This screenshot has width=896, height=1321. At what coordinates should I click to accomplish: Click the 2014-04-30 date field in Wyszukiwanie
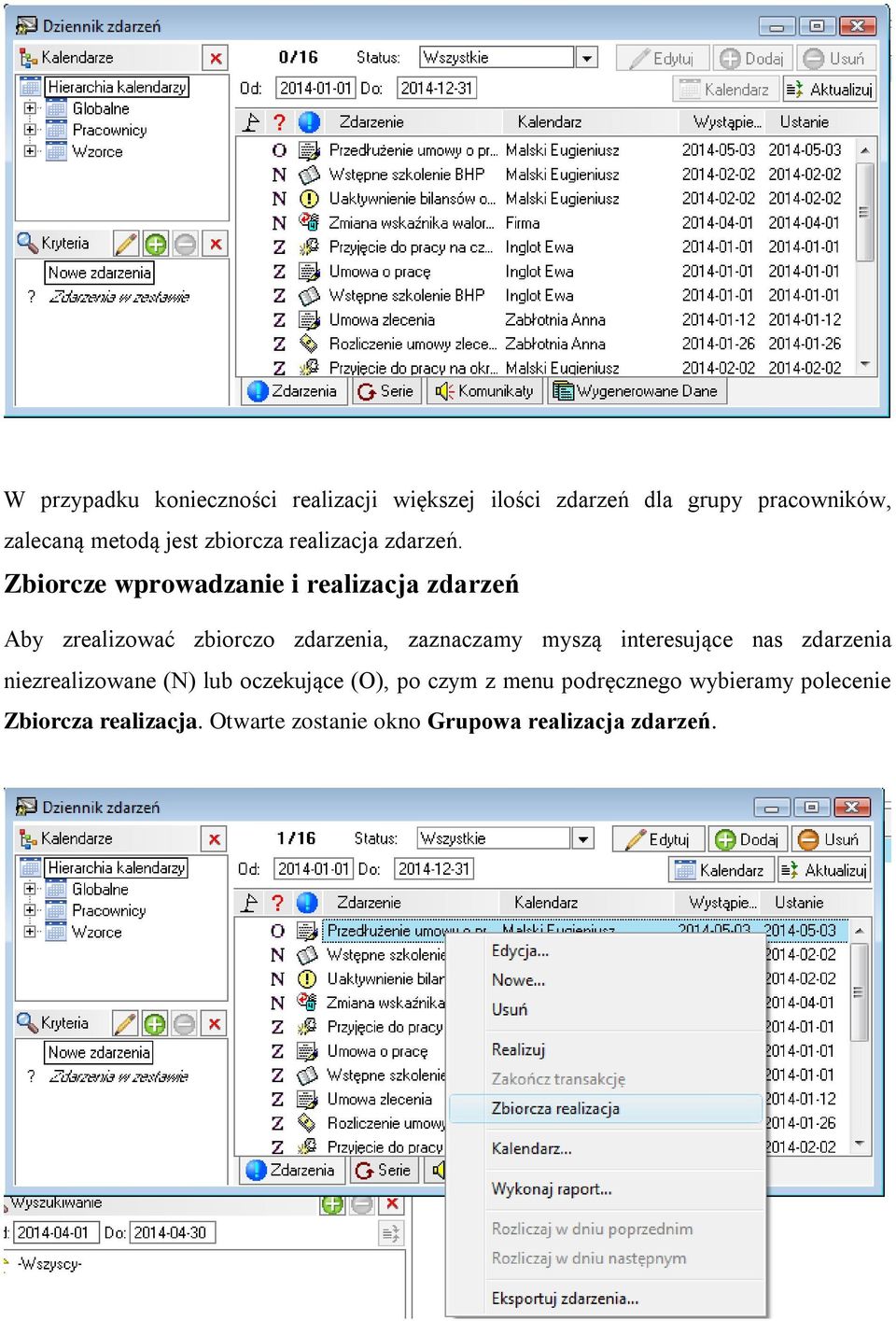point(172,1232)
